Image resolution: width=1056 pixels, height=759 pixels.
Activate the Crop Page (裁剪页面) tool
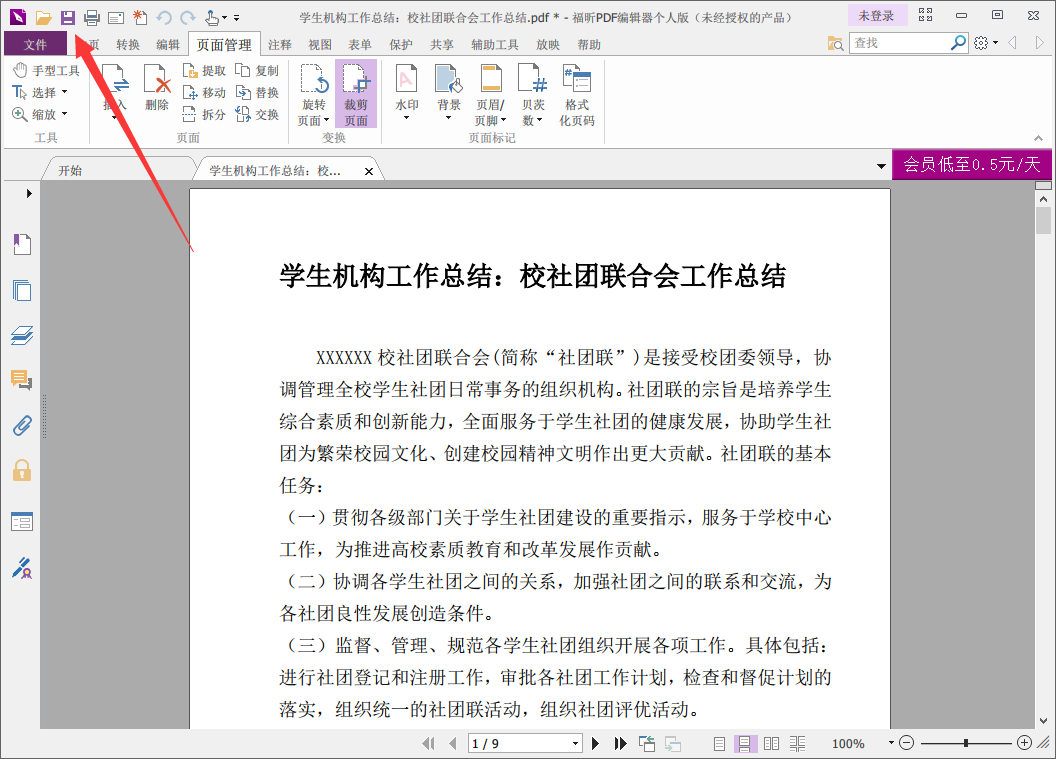[356, 94]
